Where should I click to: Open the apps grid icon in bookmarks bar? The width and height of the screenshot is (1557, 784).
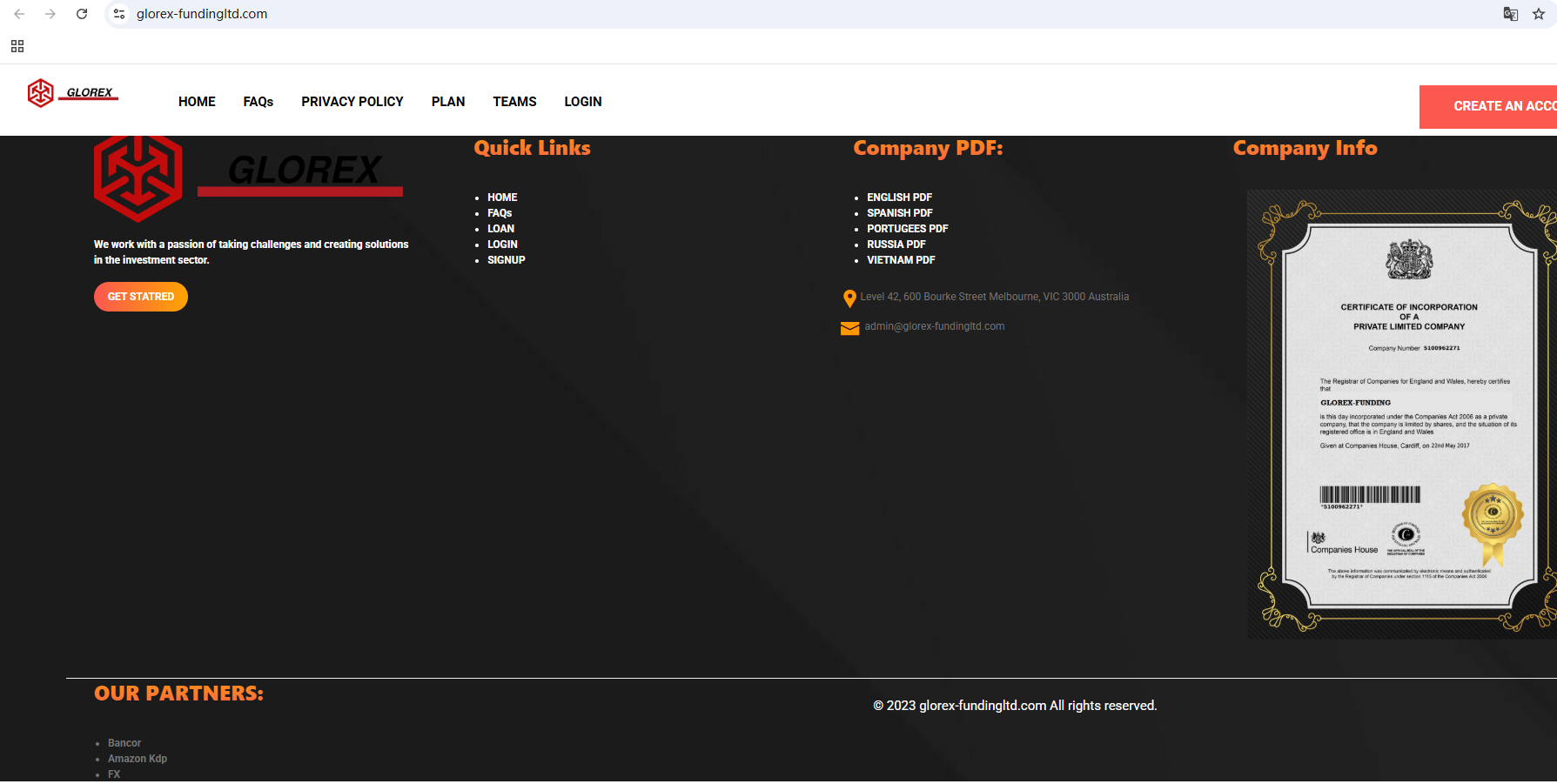[x=17, y=46]
